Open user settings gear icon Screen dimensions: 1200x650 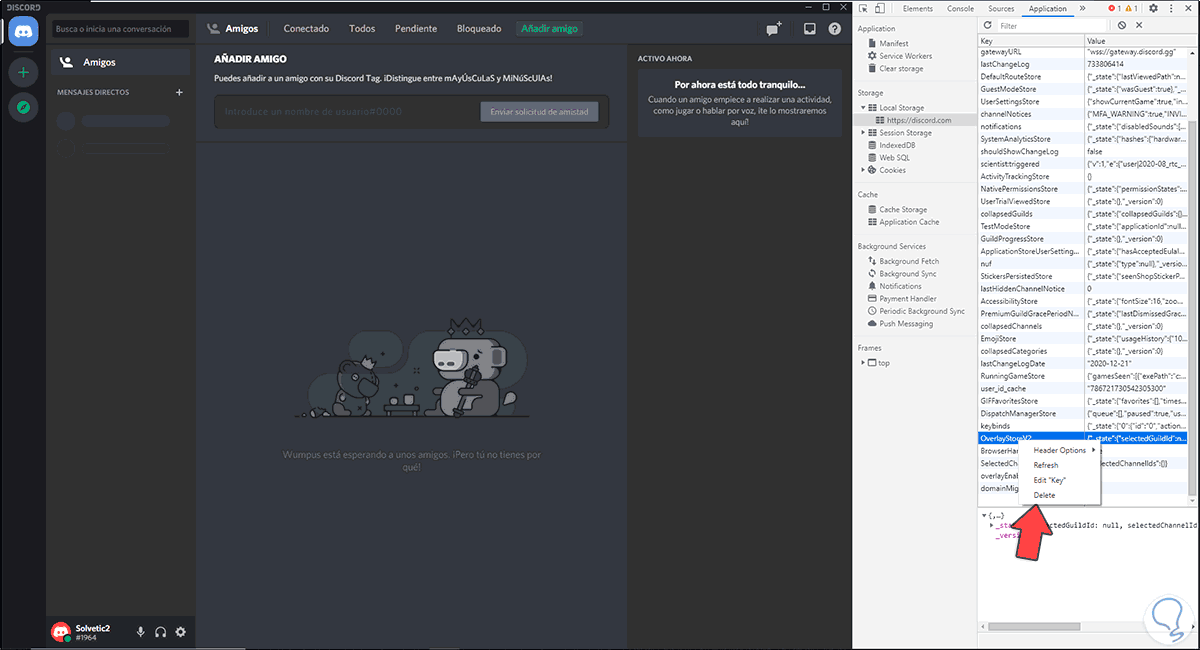pyautogui.click(x=181, y=632)
